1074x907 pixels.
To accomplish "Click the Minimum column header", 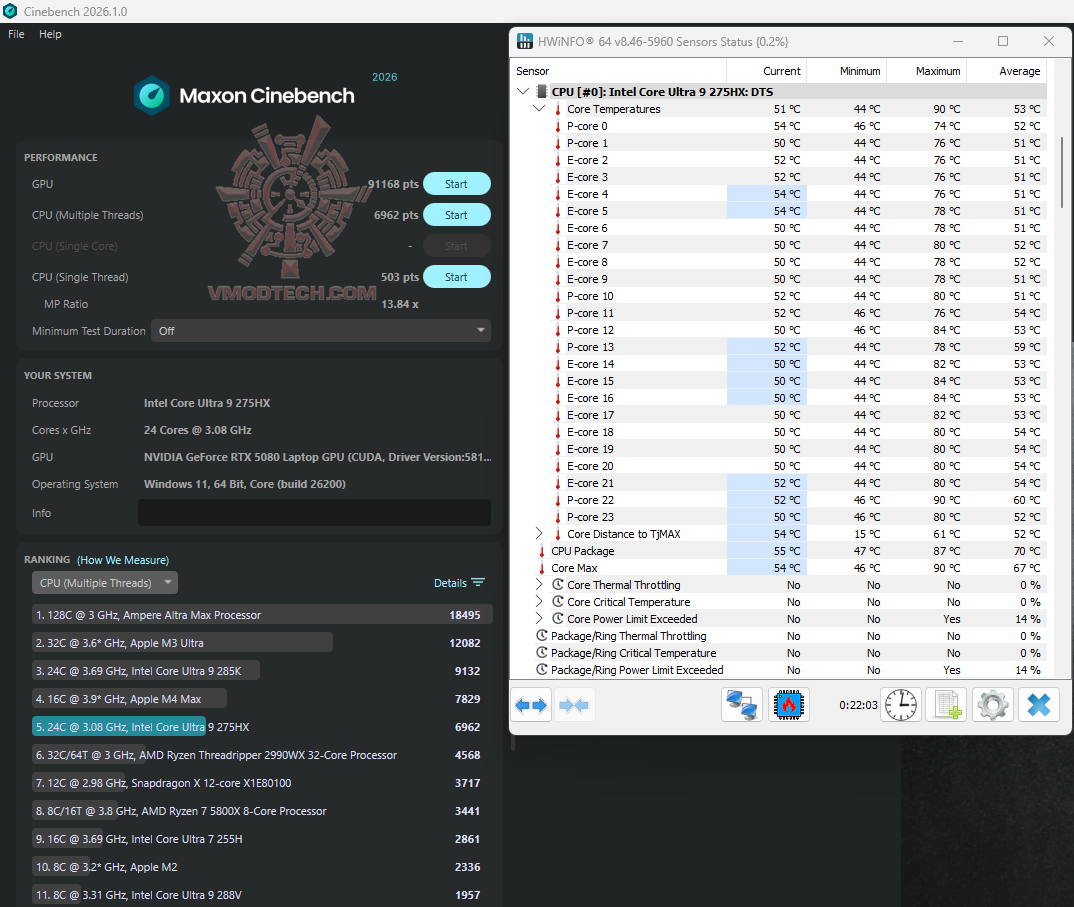I will point(847,71).
